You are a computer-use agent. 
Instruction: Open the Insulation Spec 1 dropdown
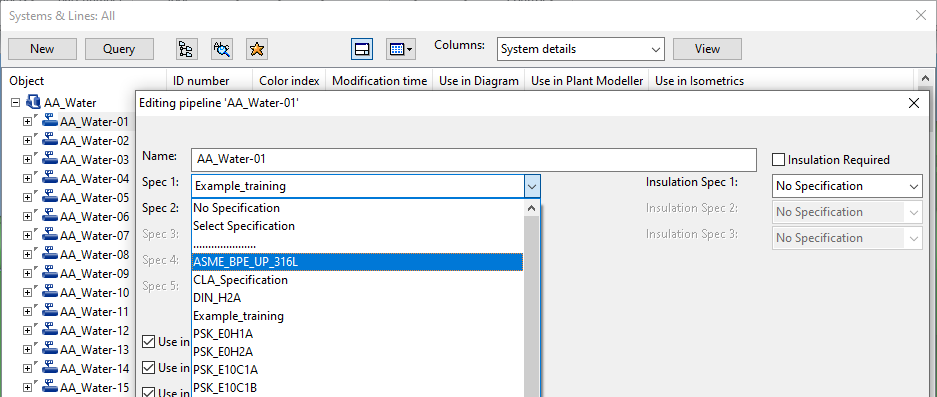pyautogui.click(x=847, y=186)
